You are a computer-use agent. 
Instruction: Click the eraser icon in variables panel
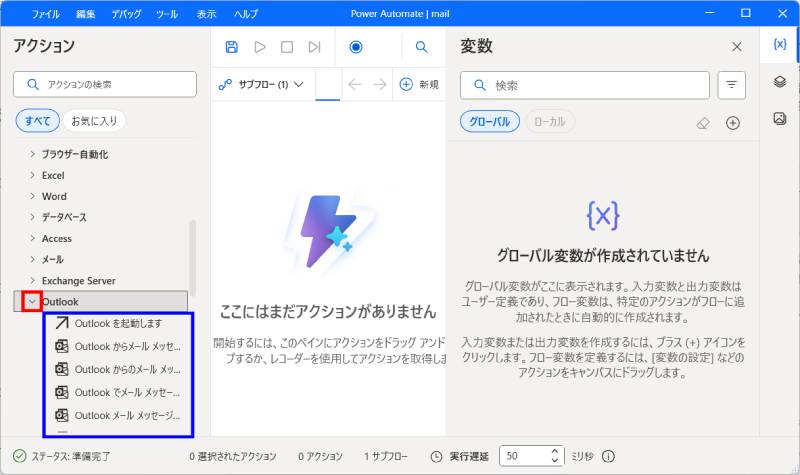pyautogui.click(x=703, y=123)
